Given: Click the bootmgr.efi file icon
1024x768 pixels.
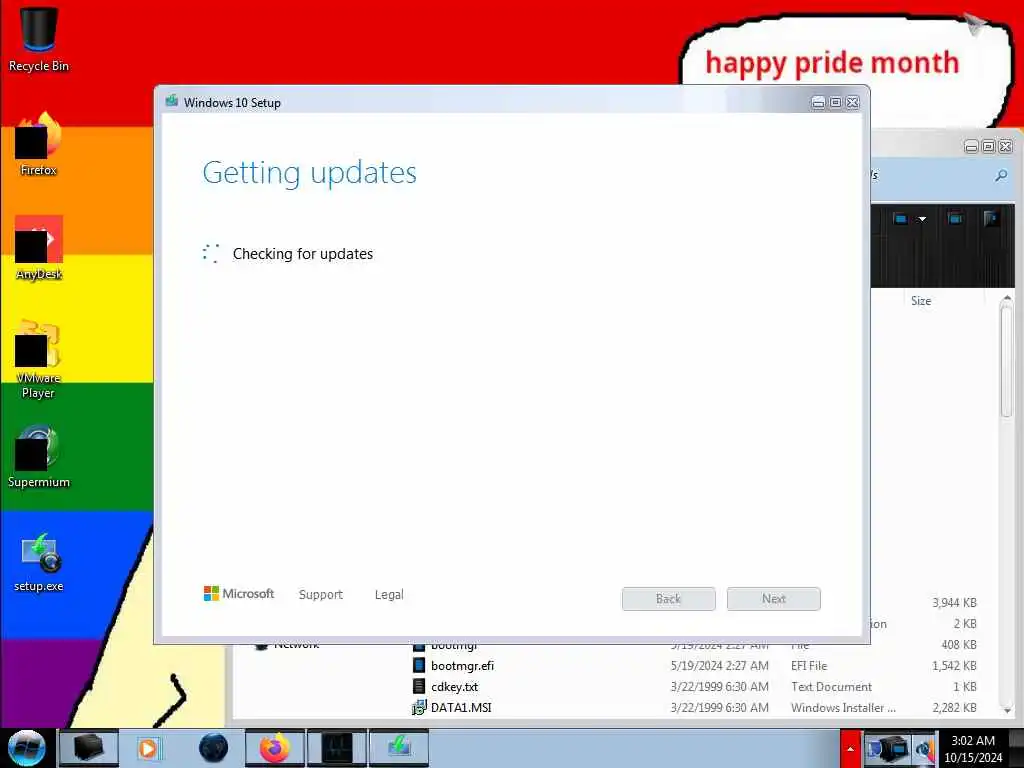Looking at the screenshot, I should click(x=419, y=665).
